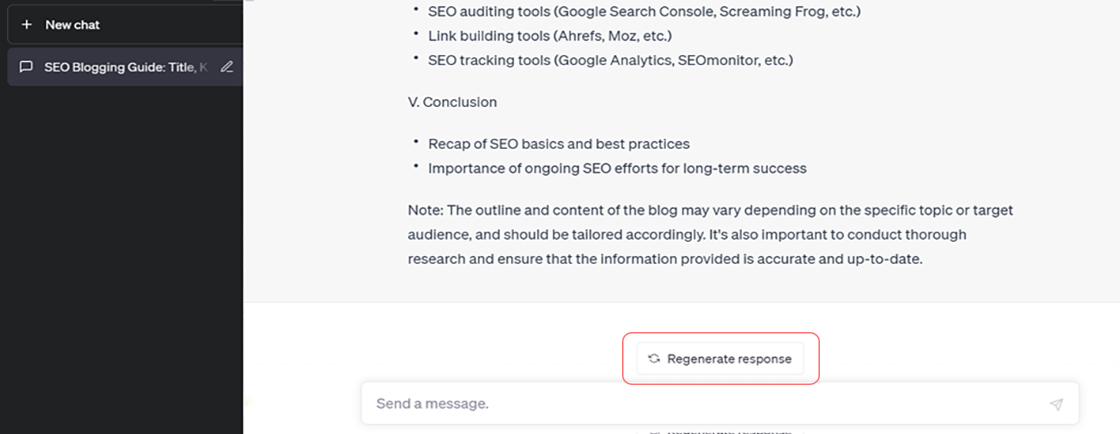Screen dimensions: 1120x434
Task: Click the paper plane send icon
Action: click(x=1056, y=404)
